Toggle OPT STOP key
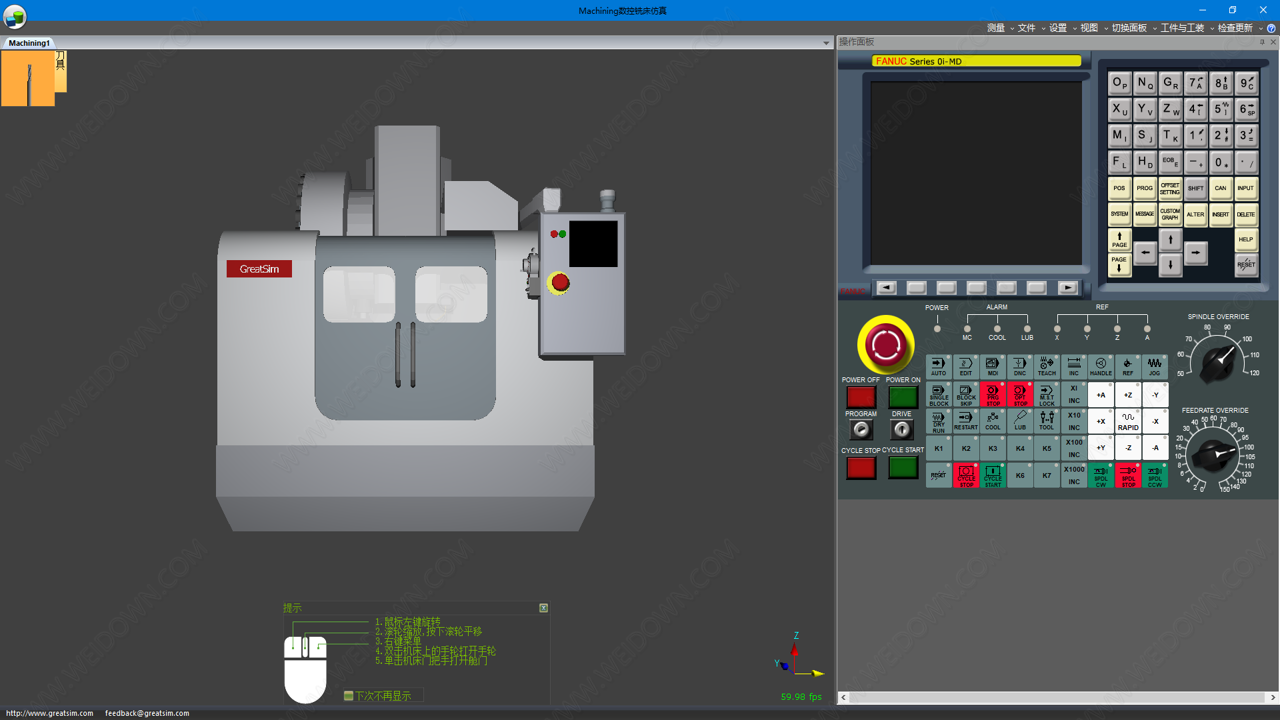This screenshot has height=720, width=1280. click(1019, 394)
